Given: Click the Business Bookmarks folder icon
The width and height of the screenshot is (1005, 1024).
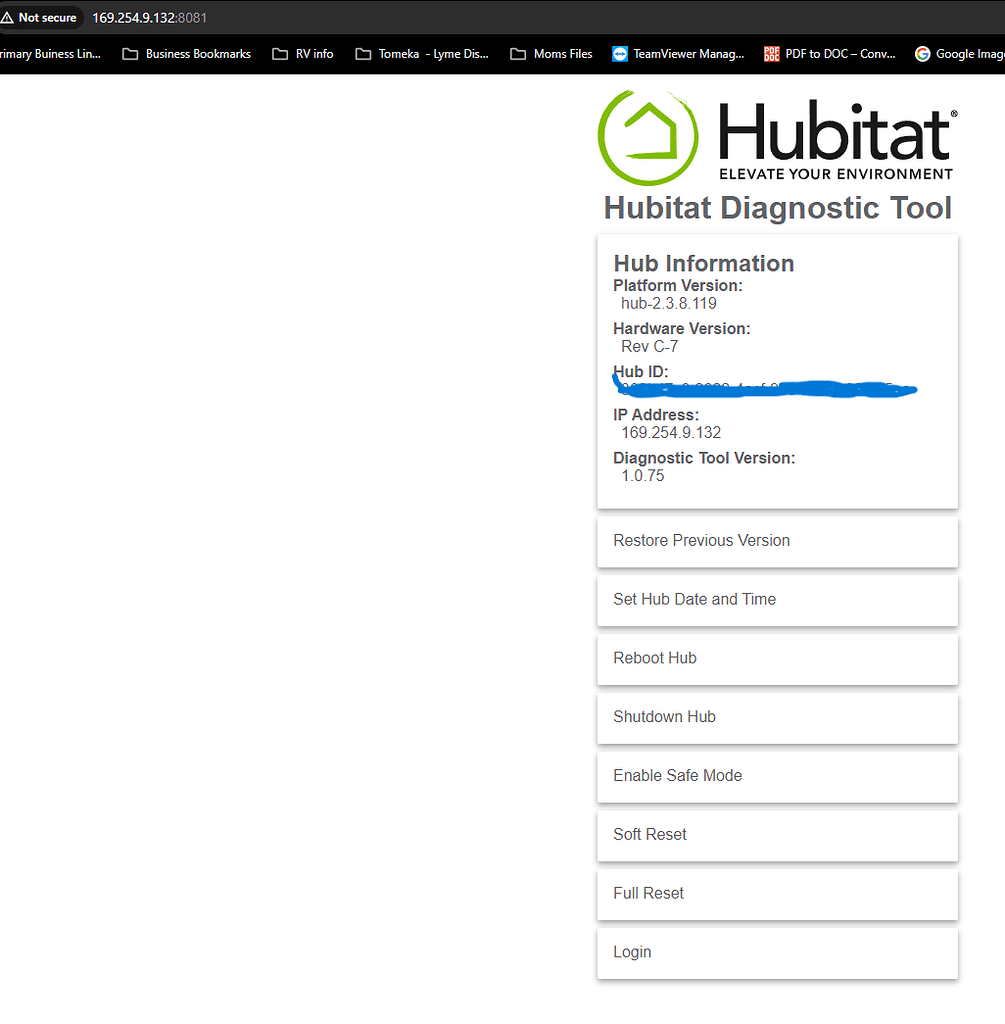Looking at the screenshot, I should (x=130, y=54).
